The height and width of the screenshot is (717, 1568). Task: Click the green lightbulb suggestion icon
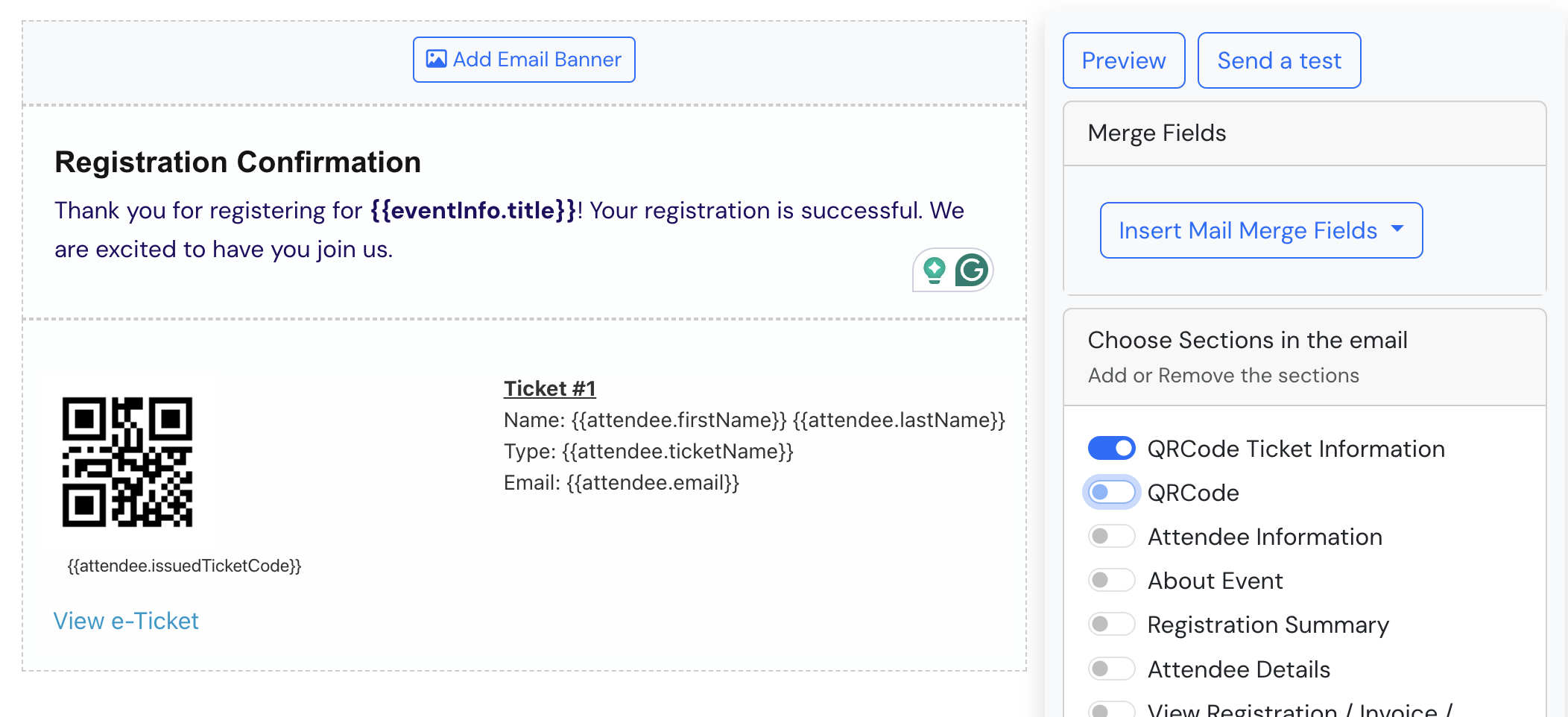pos(934,270)
